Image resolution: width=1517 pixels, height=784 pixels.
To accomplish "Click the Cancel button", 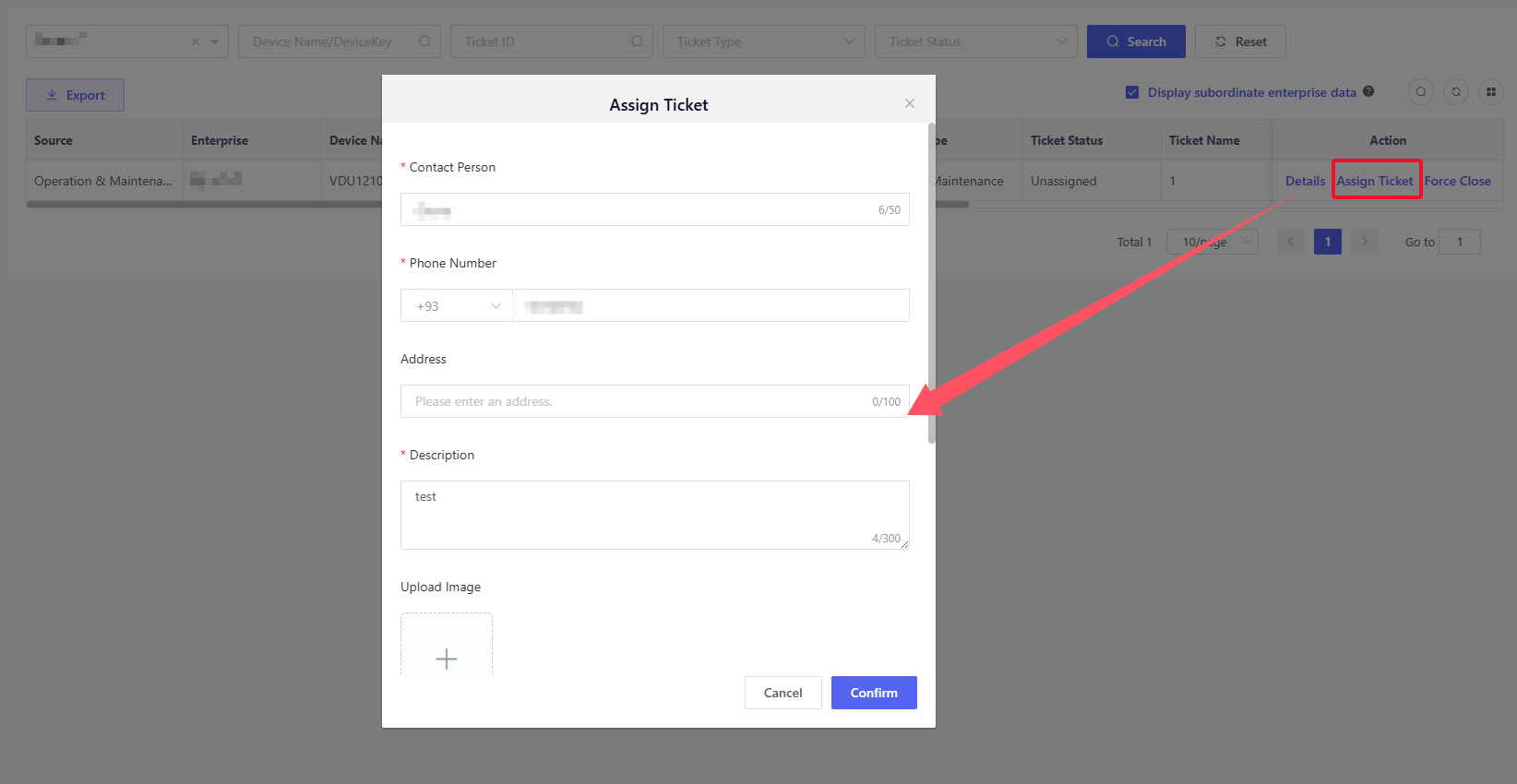I will click(x=782, y=693).
